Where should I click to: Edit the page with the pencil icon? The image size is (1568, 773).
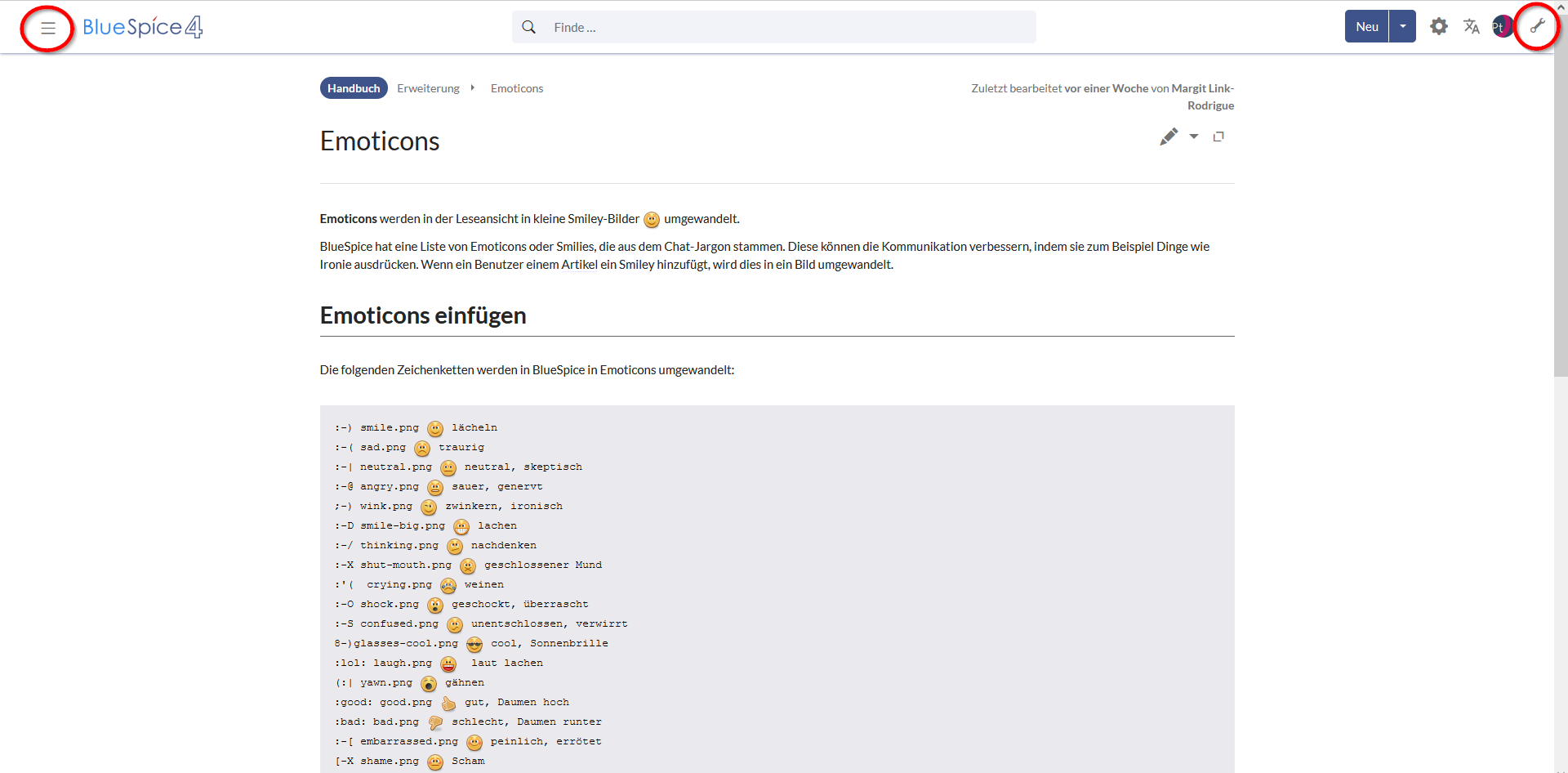(1169, 136)
